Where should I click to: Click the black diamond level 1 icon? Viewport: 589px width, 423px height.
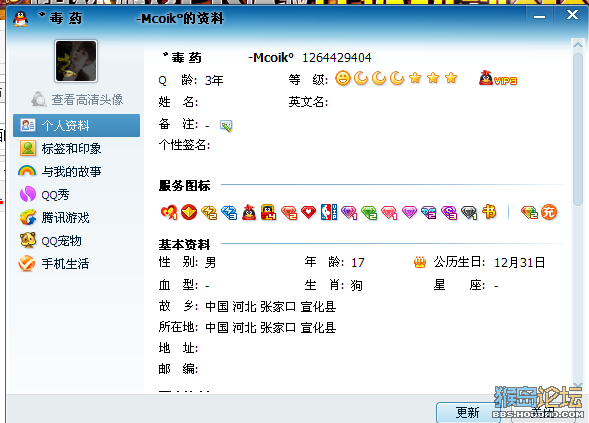pos(469,213)
